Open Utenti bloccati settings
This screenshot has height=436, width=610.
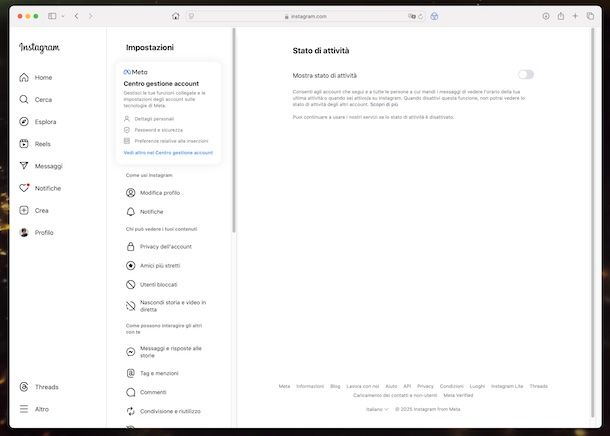coord(152,285)
